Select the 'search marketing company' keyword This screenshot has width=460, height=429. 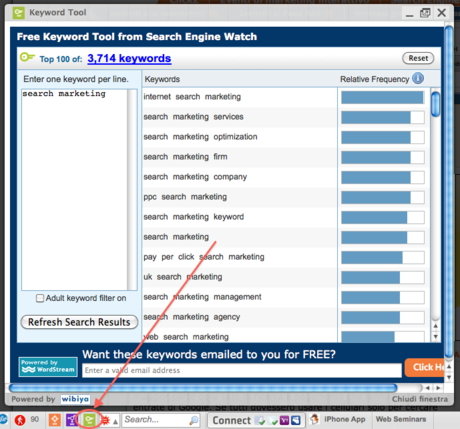pos(195,177)
